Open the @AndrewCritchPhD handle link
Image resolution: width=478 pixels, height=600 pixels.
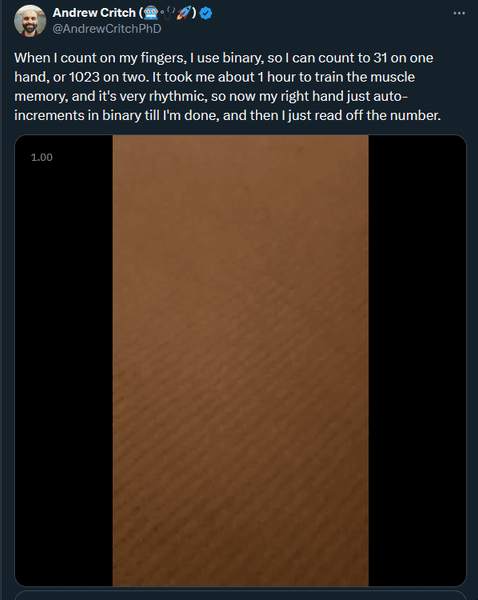point(107,29)
